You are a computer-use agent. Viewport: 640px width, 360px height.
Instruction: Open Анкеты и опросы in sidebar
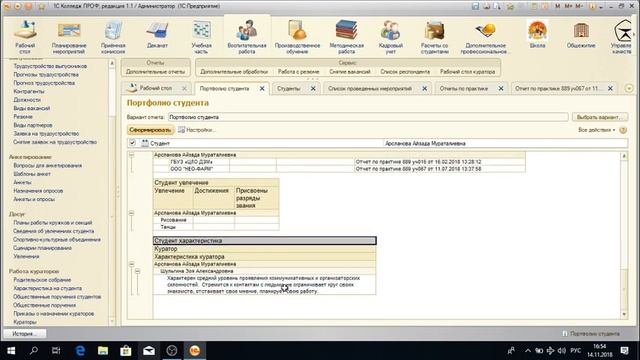pos(34,199)
